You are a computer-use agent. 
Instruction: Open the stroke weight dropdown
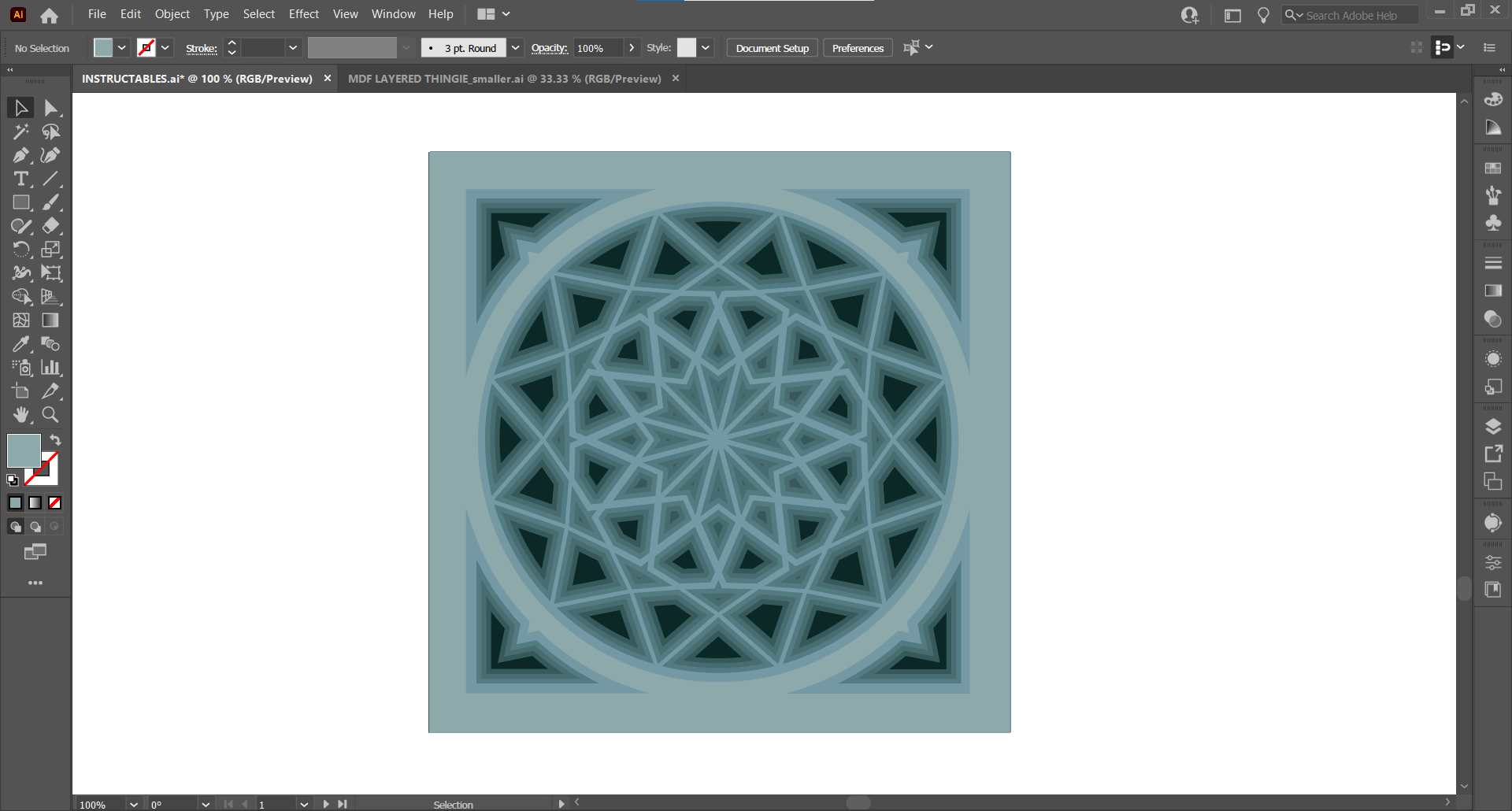(x=292, y=47)
